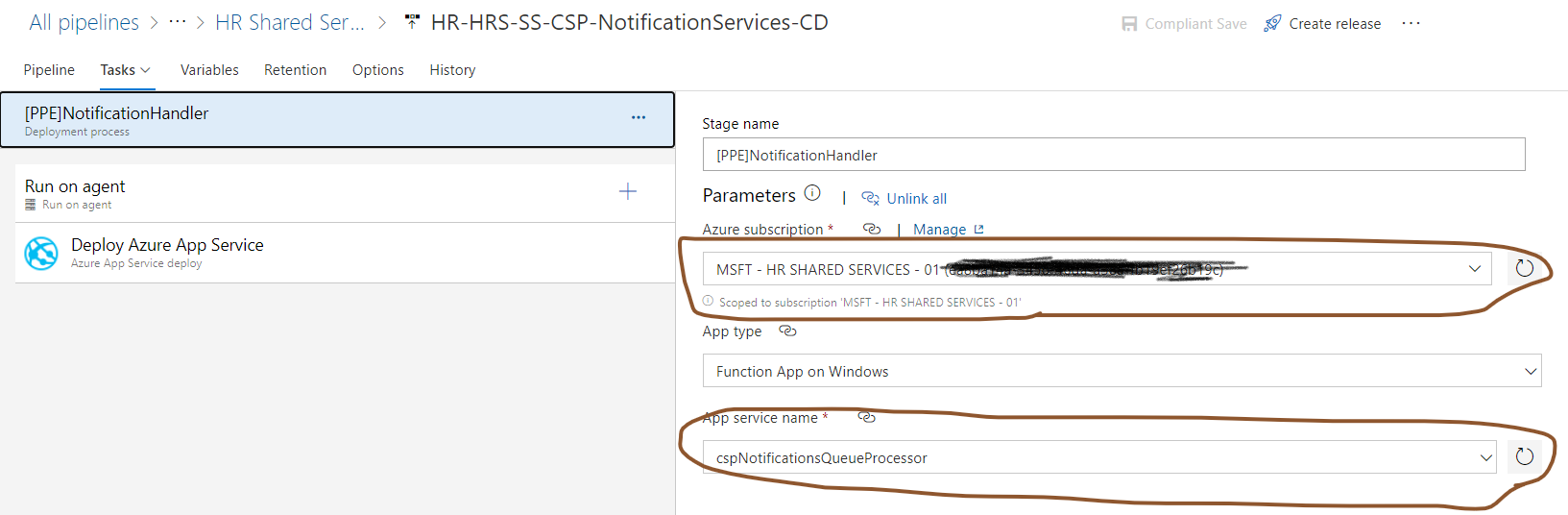The image size is (1568, 515).
Task: Switch to the Pipeline tab
Action: point(49,70)
